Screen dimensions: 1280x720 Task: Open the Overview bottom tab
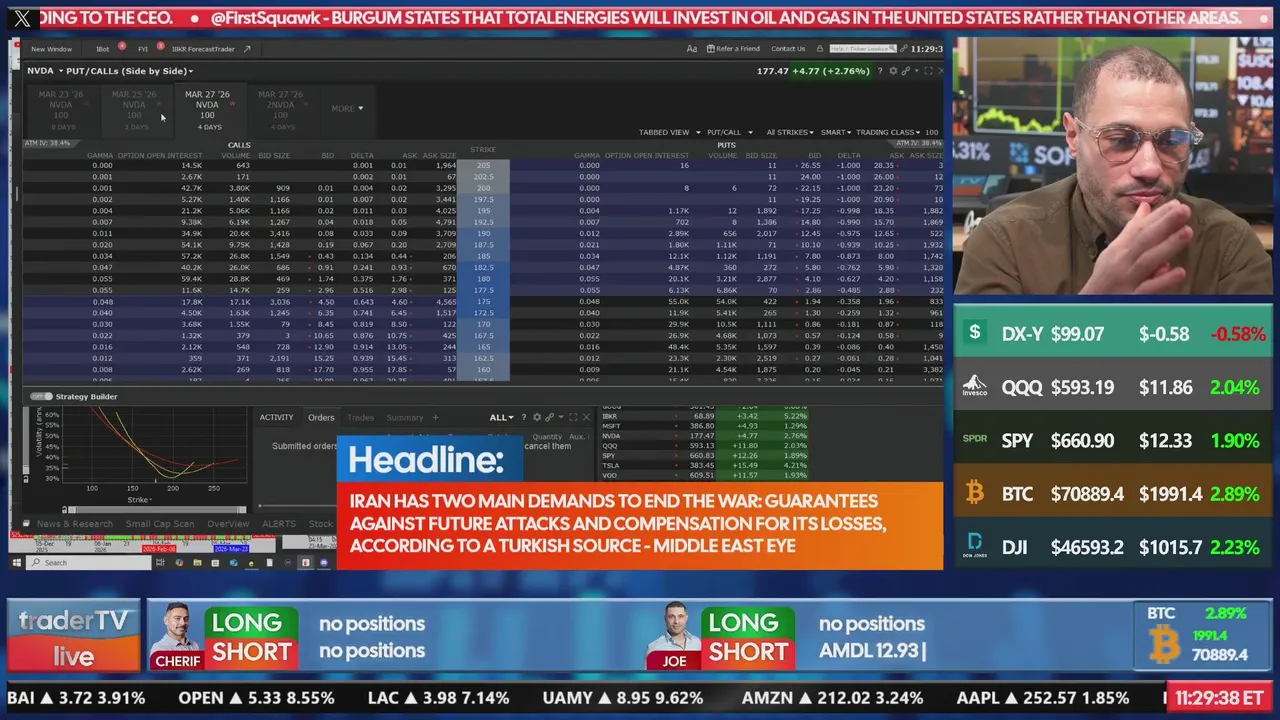point(228,524)
